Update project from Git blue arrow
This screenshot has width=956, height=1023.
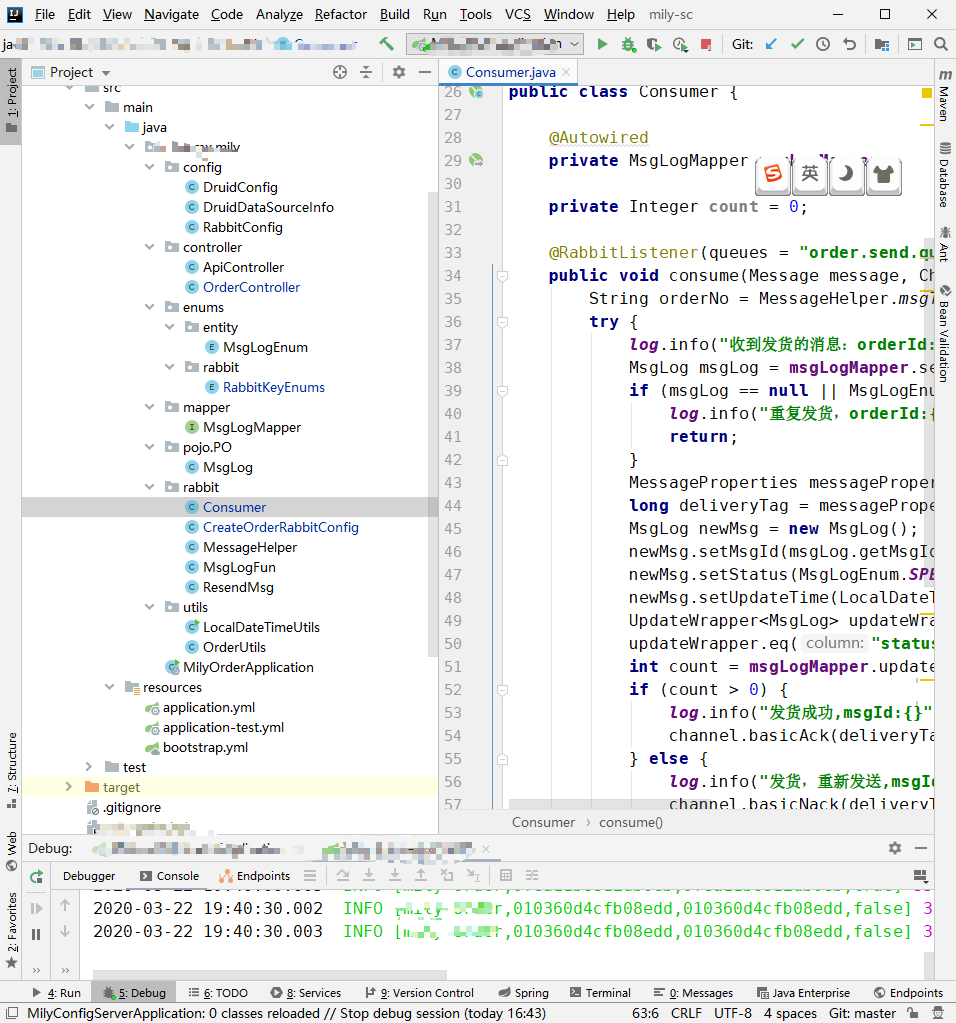771,44
